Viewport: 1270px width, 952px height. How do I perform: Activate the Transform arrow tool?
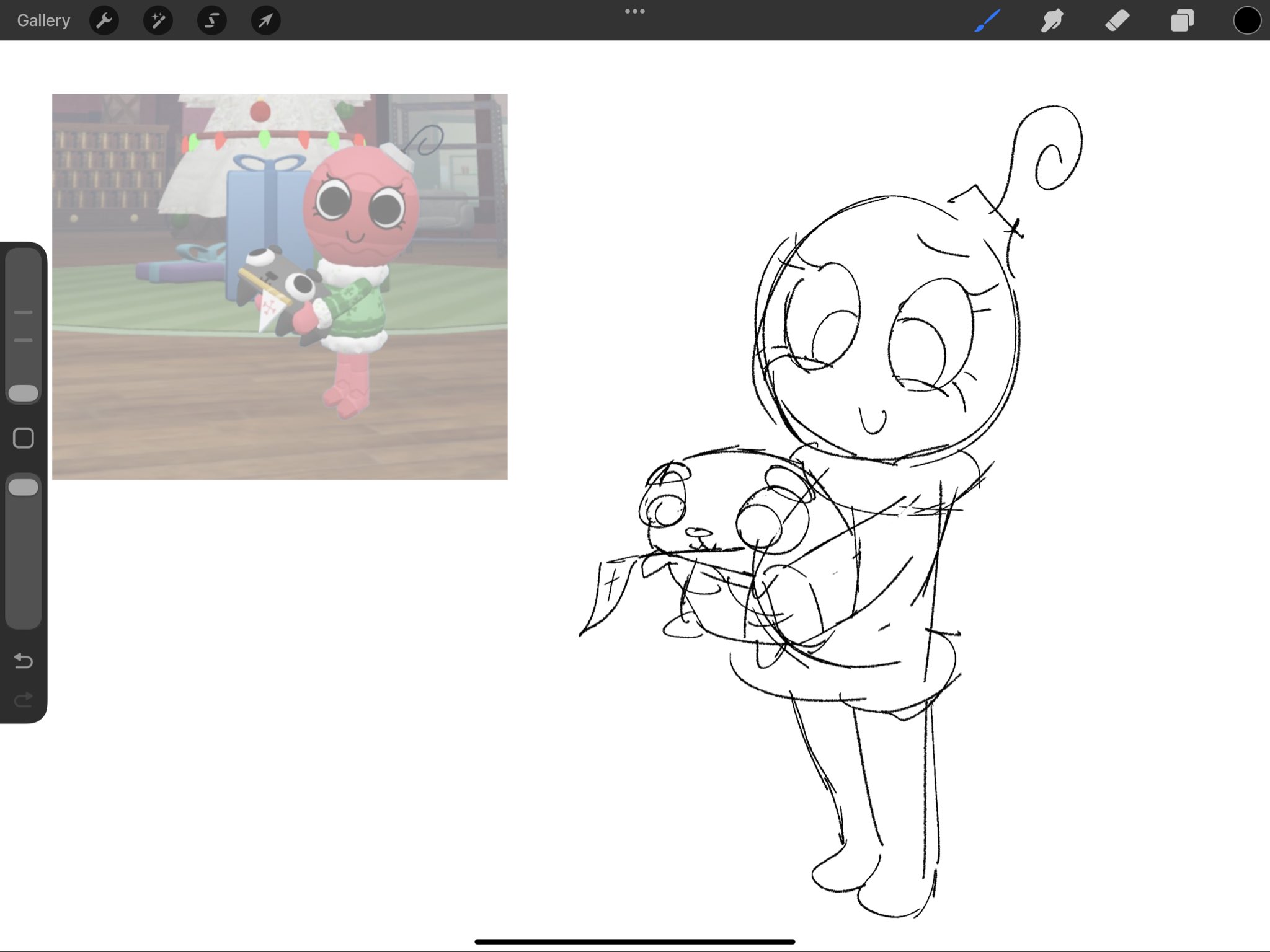point(265,20)
